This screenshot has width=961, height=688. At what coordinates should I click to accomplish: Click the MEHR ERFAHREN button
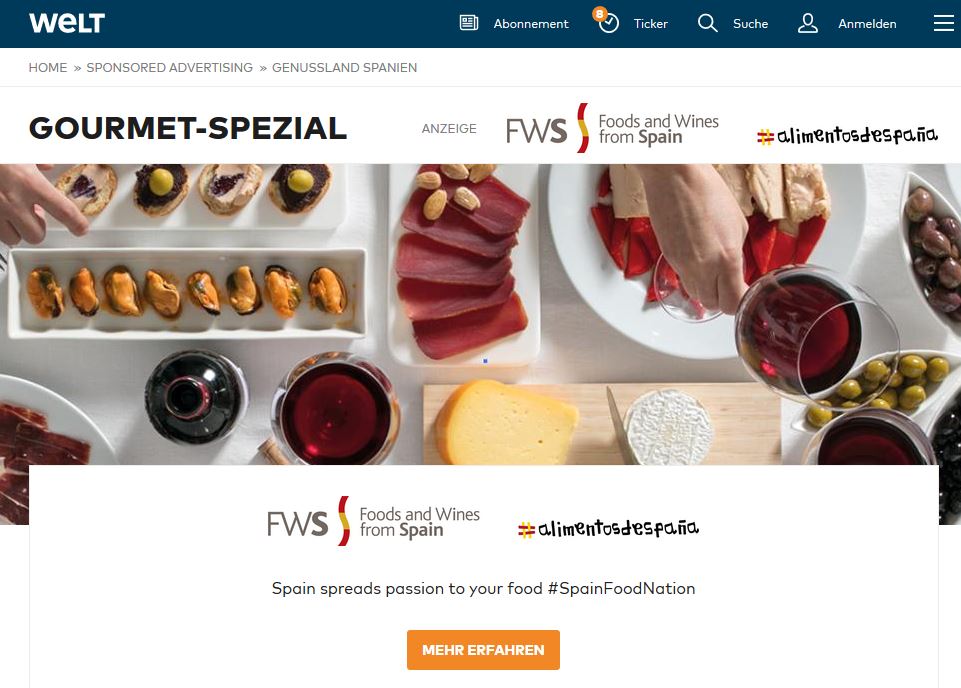[483, 649]
